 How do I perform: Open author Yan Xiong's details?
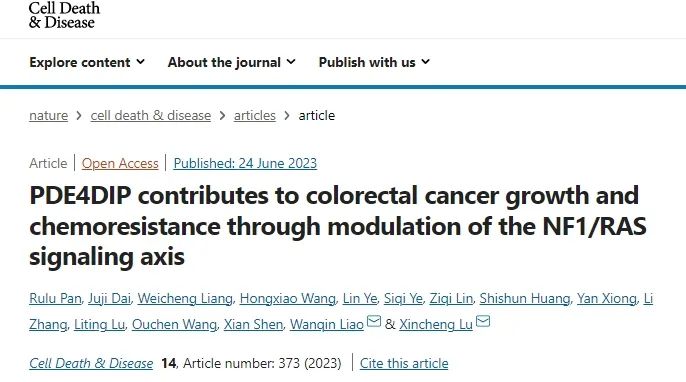pos(606,298)
